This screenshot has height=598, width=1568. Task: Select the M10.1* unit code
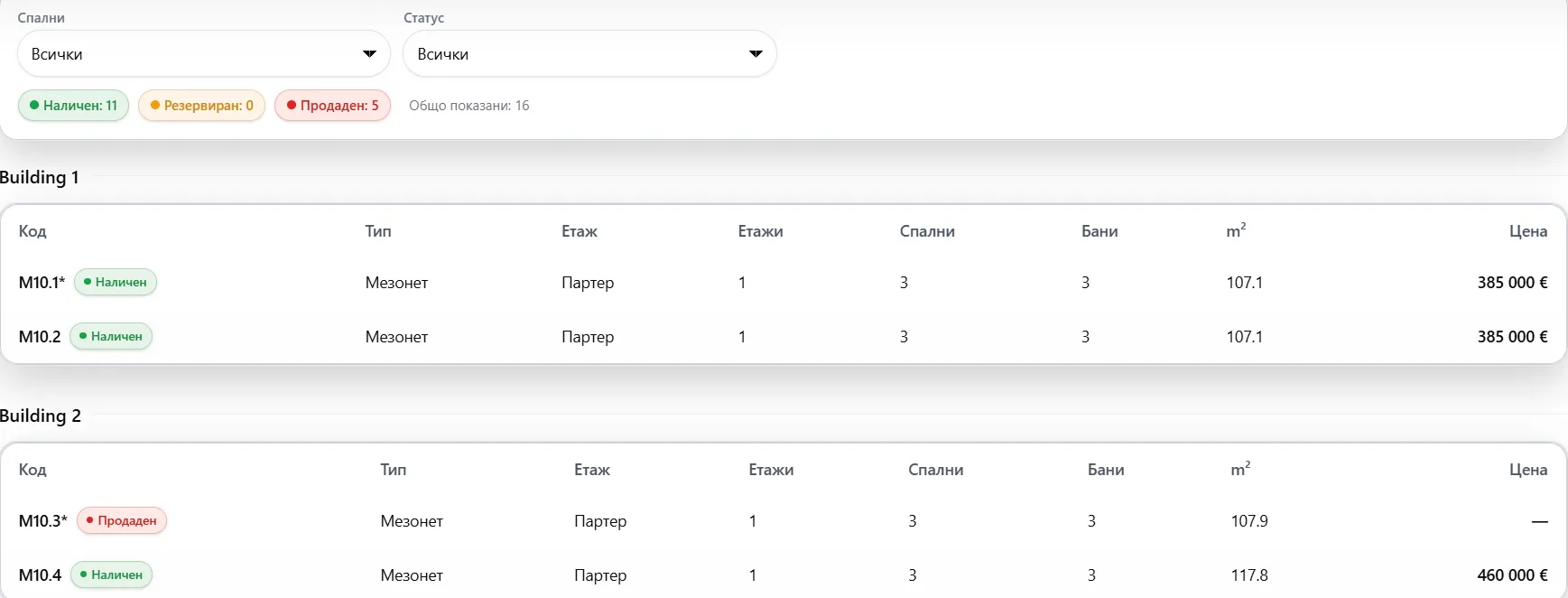pos(42,283)
